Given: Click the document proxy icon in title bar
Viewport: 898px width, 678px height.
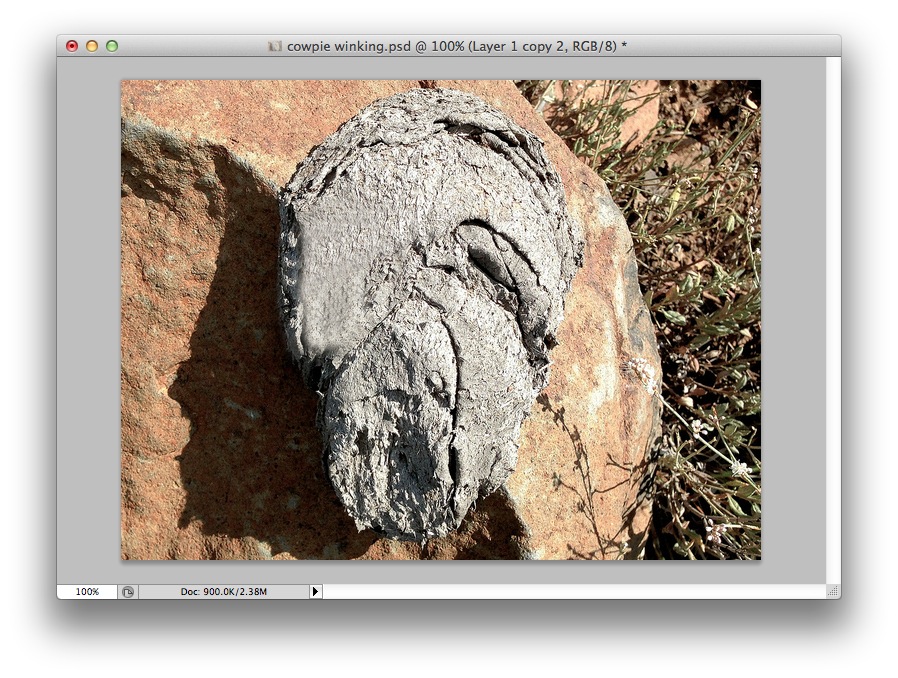Looking at the screenshot, I should pyautogui.click(x=275, y=46).
